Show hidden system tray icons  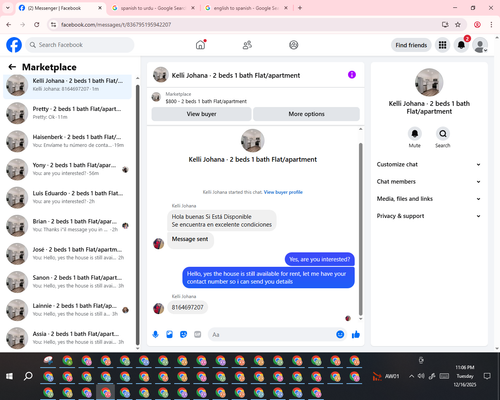[x=411, y=376]
